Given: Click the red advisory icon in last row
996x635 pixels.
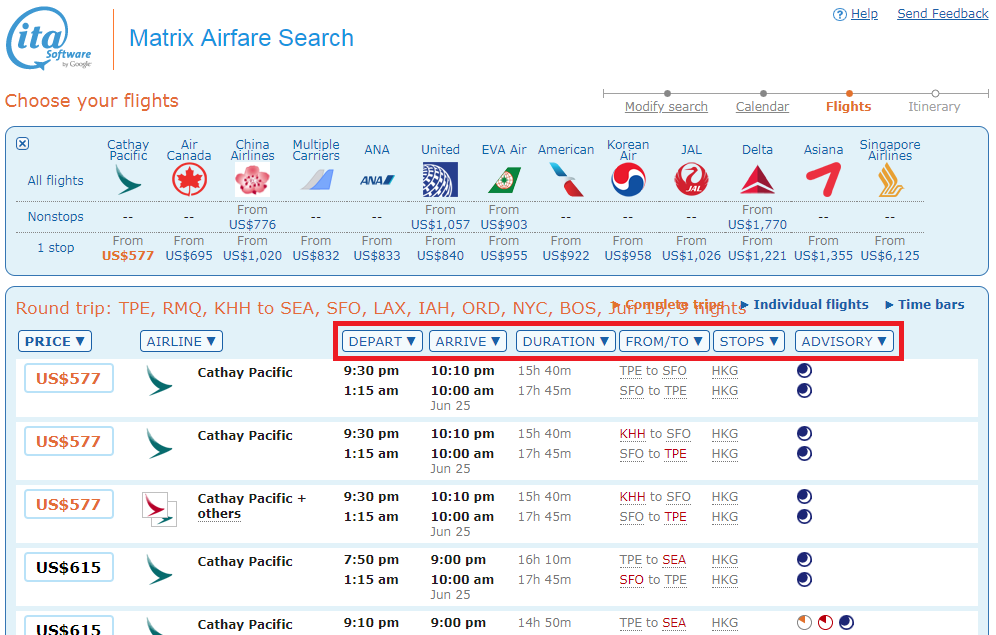Looking at the screenshot, I should (825, 622).
